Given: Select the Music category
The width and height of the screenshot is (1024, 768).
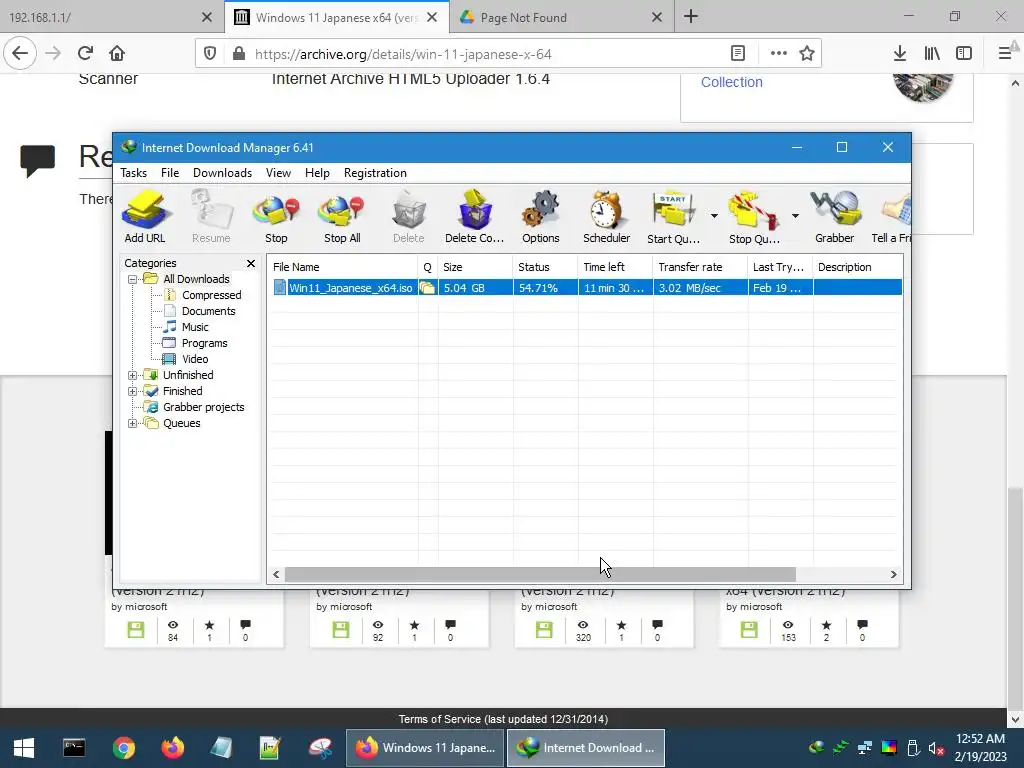Looking at the screenshot, I should coord(195,327).
